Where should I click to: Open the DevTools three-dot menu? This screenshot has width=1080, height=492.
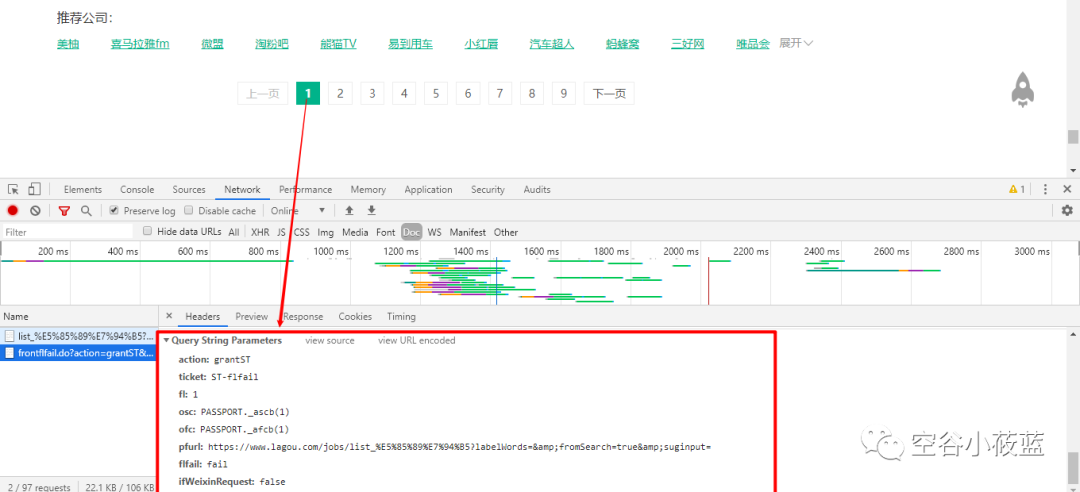1046,189
